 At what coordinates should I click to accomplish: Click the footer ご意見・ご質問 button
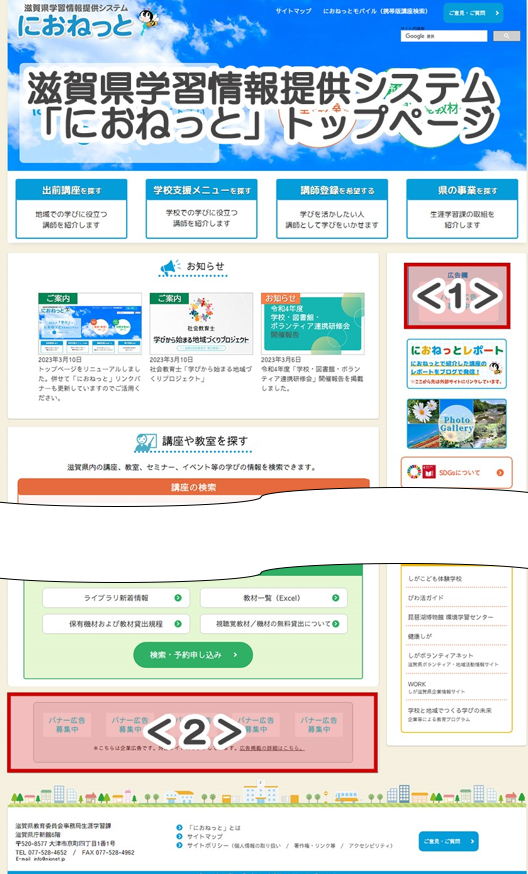[x=448, y=841]
